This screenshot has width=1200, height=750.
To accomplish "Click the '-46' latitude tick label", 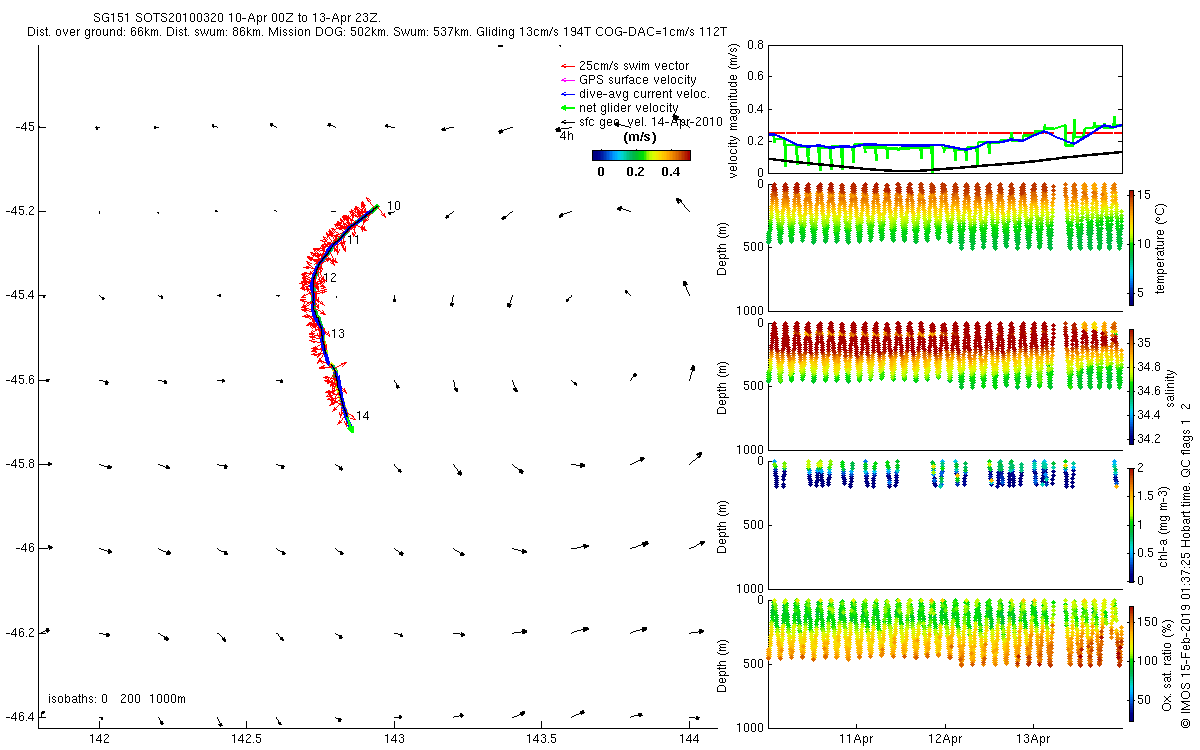I will [x=24, y=548].
